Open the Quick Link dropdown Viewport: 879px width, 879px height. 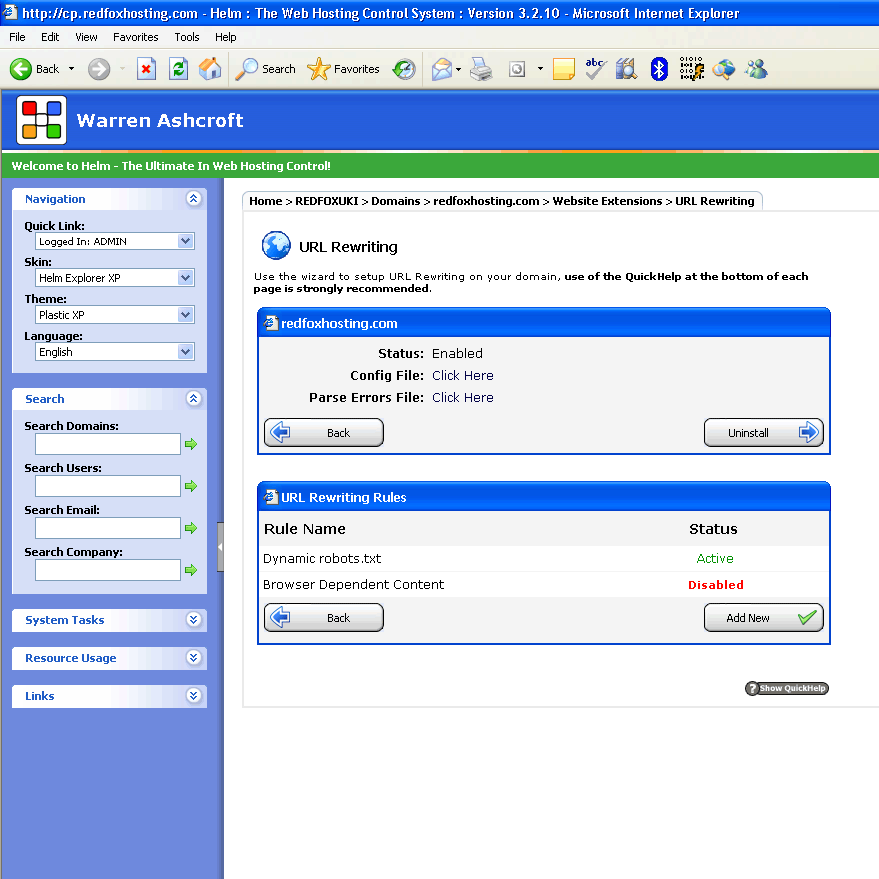(x=115, y=241)
